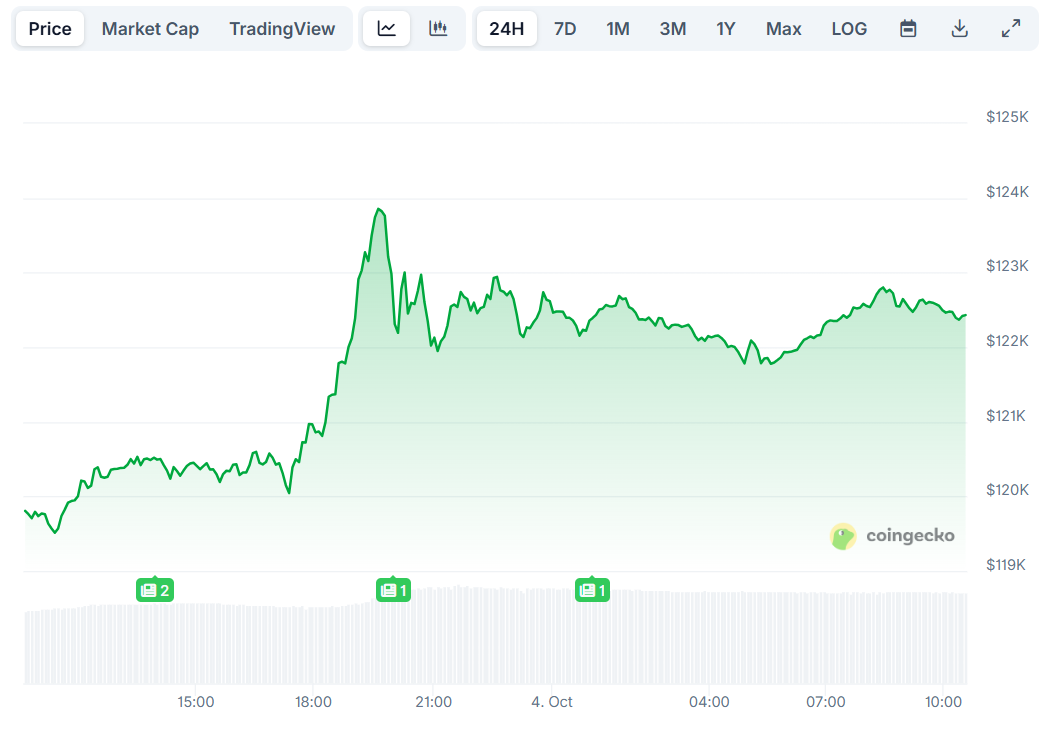Switch to the Price tab
This screenshot has height=732, width=1046.
(50, 29)
